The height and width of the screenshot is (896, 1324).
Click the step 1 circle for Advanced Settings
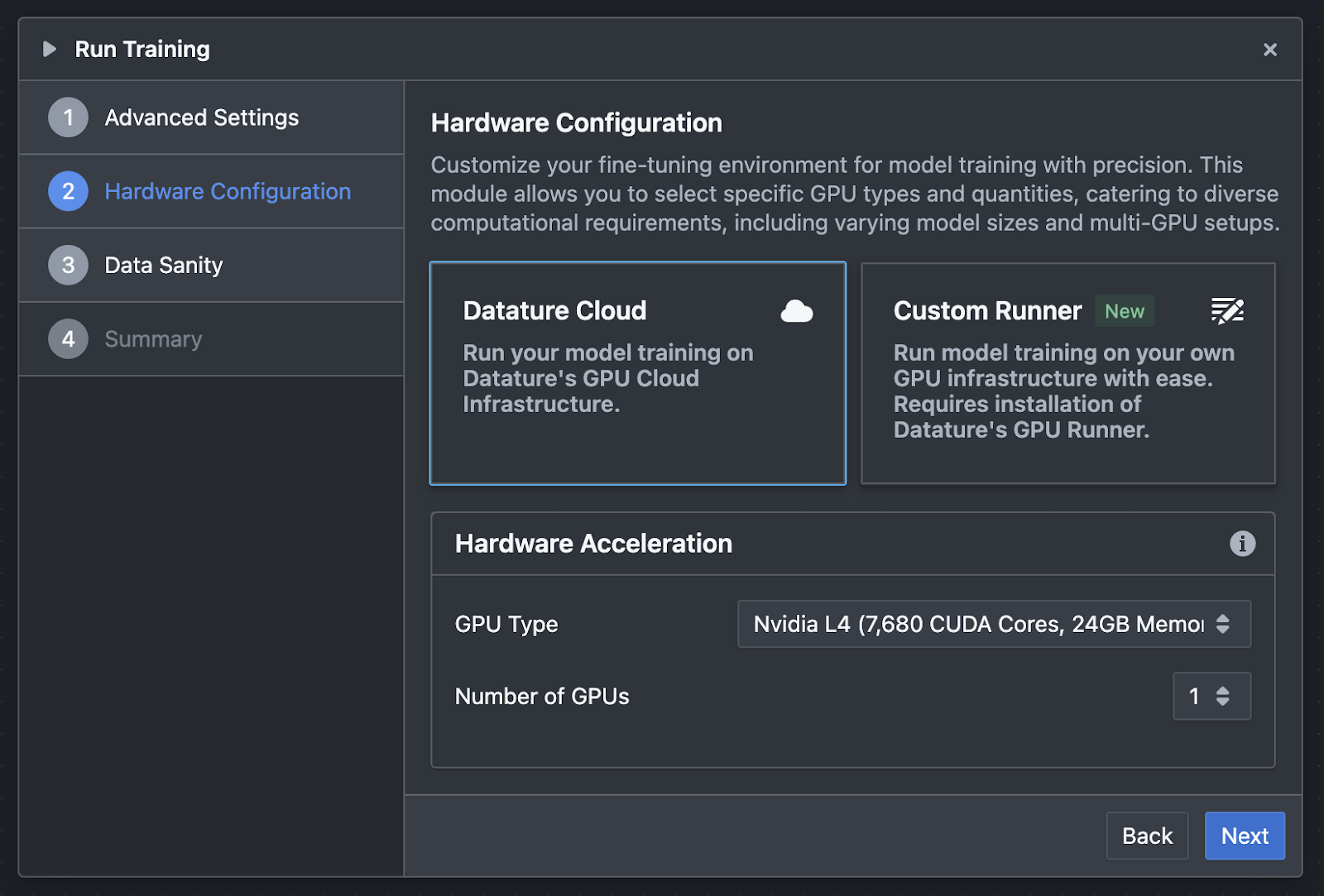point(67,117)
